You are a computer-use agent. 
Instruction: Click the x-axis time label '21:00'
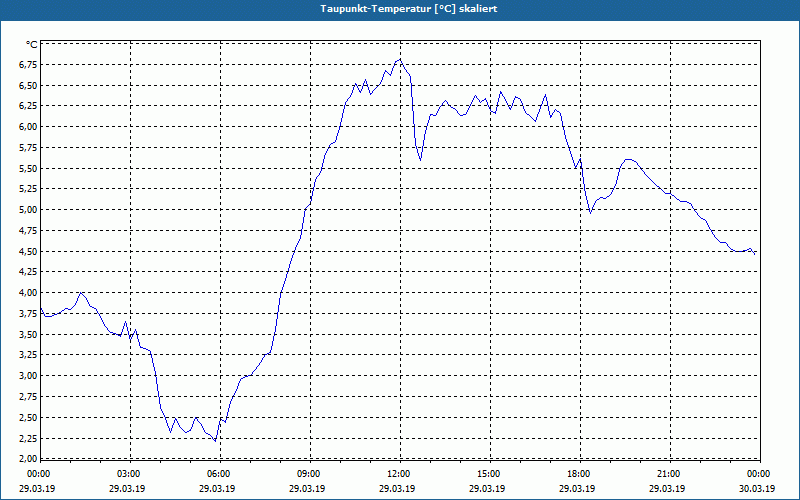pos(667,474)
